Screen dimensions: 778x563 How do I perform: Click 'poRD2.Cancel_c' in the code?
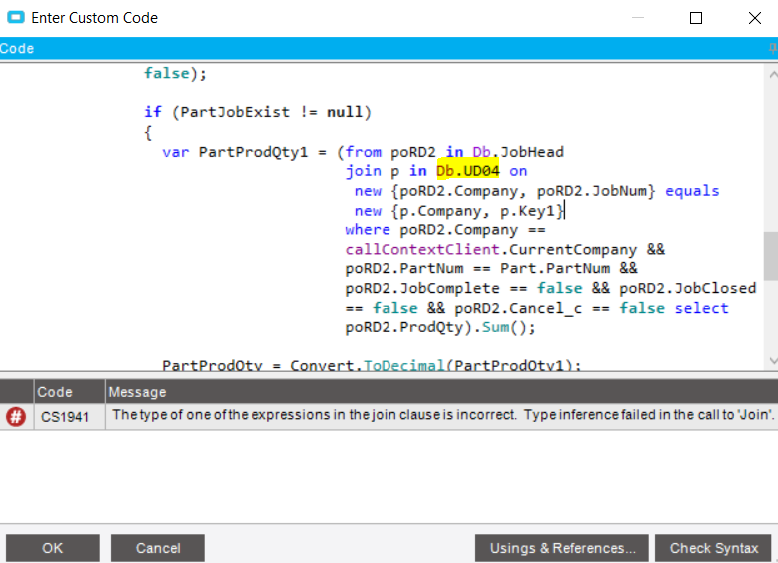pos(518,308)
